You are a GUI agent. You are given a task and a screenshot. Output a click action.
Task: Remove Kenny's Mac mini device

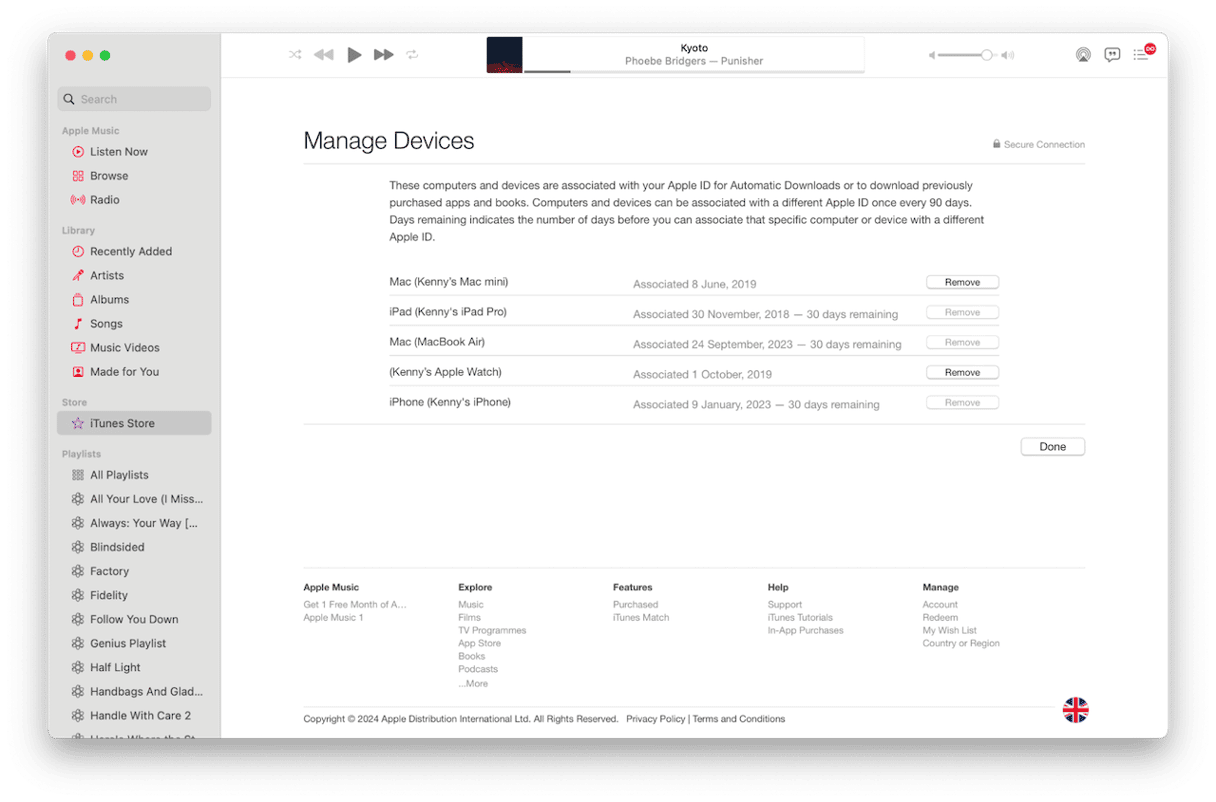pos(962,283)
